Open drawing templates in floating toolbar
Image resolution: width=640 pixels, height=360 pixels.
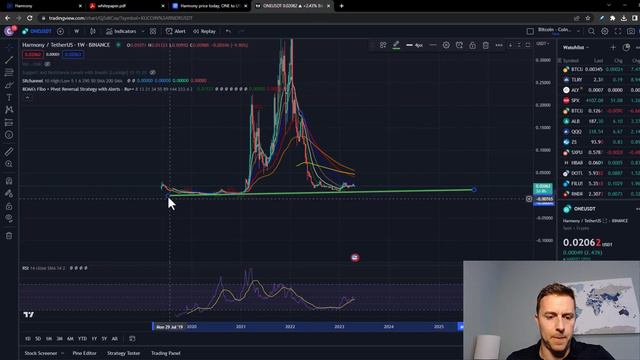pos(383,45)
